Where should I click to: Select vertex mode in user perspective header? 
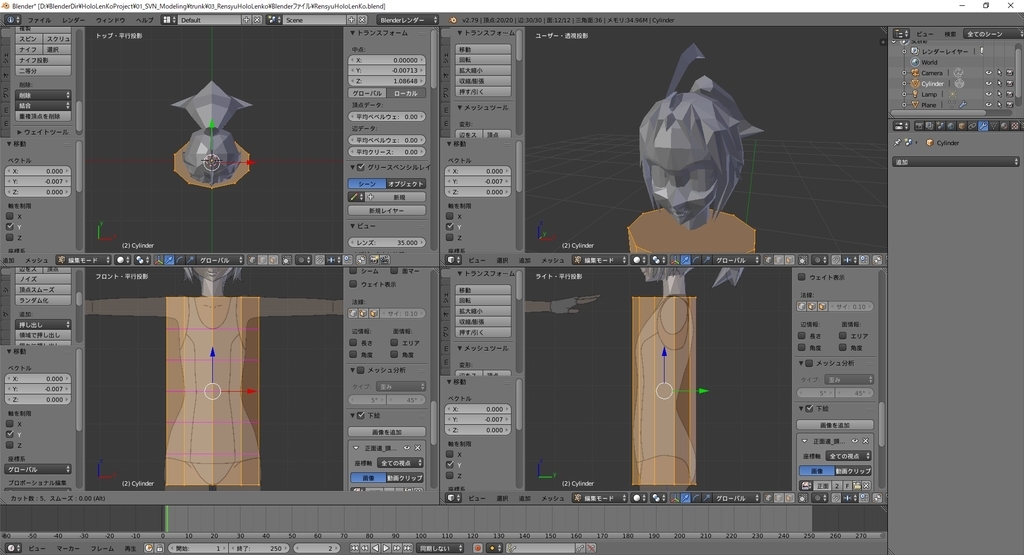767,260
